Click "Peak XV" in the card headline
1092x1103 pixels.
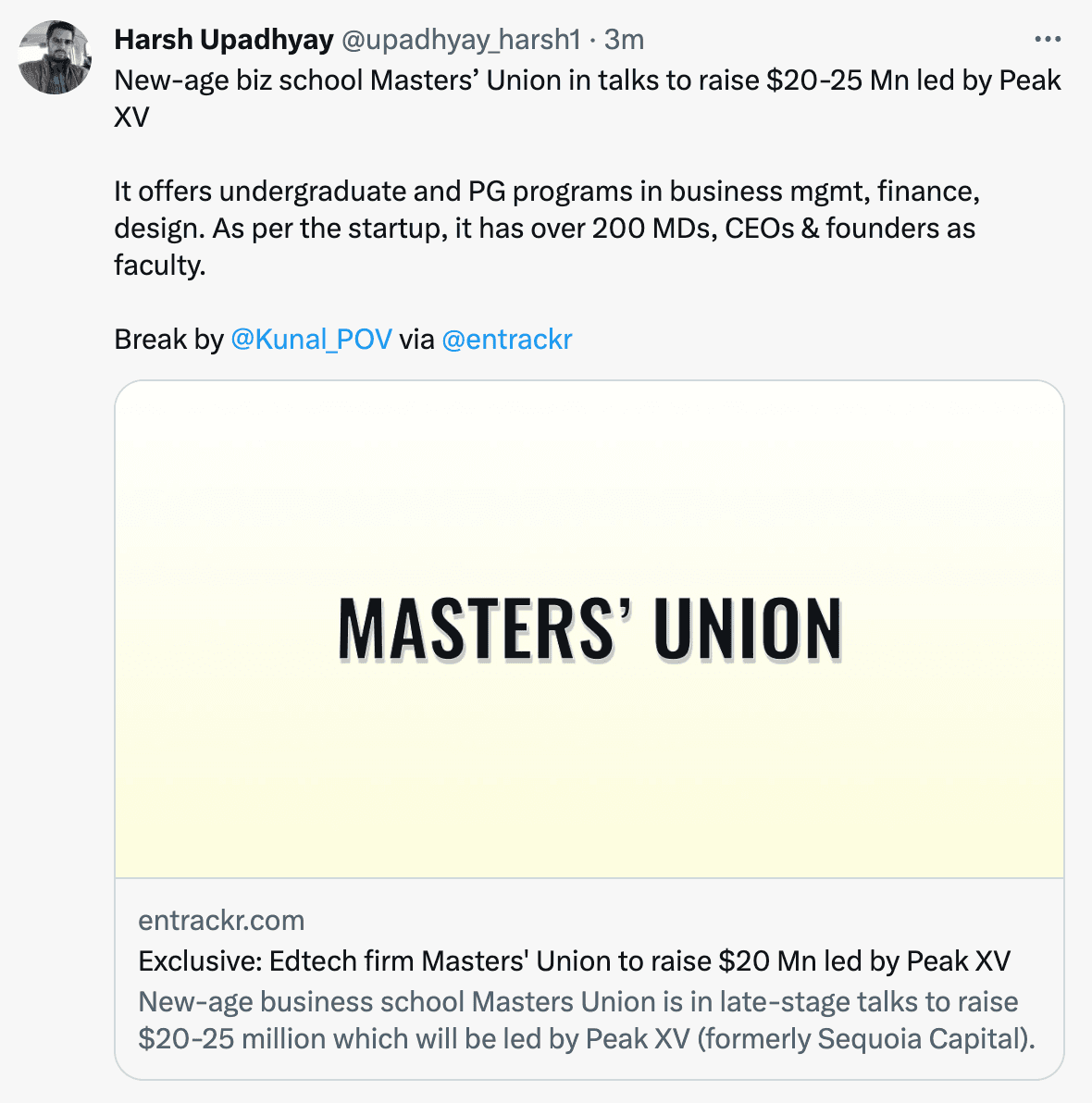958,961
